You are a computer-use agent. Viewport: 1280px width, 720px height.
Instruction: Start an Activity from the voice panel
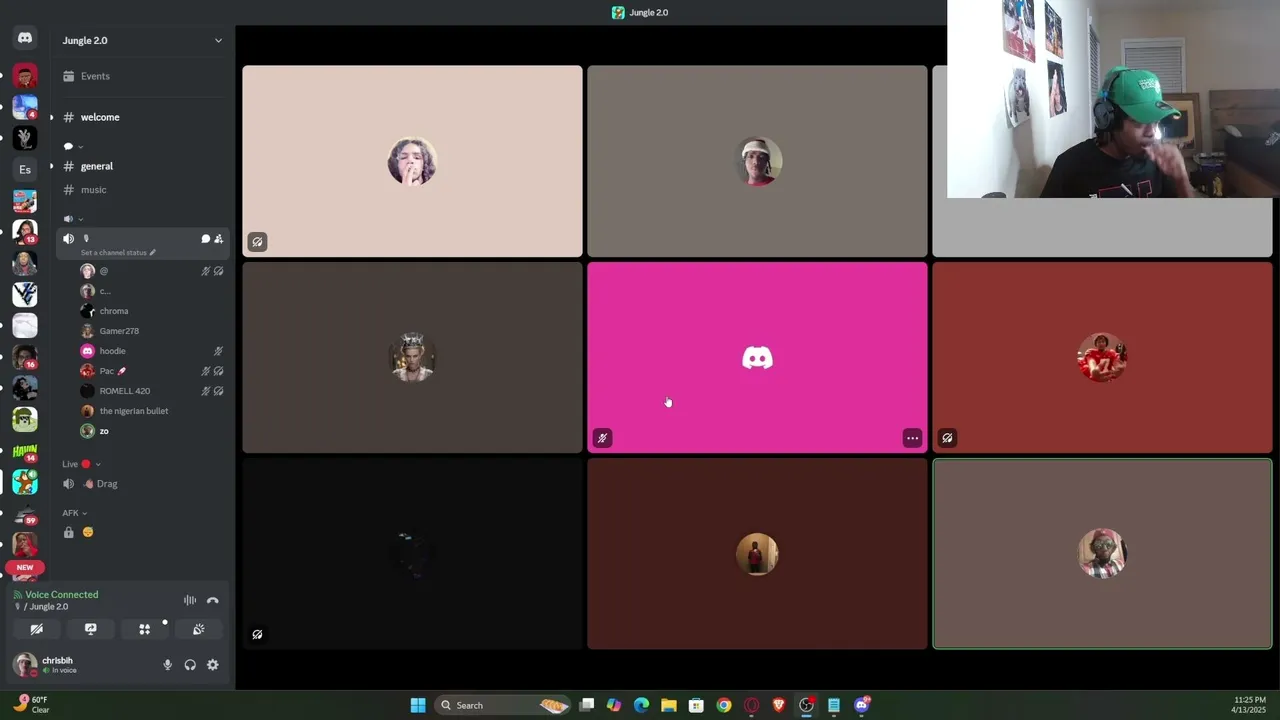point(144,629)
